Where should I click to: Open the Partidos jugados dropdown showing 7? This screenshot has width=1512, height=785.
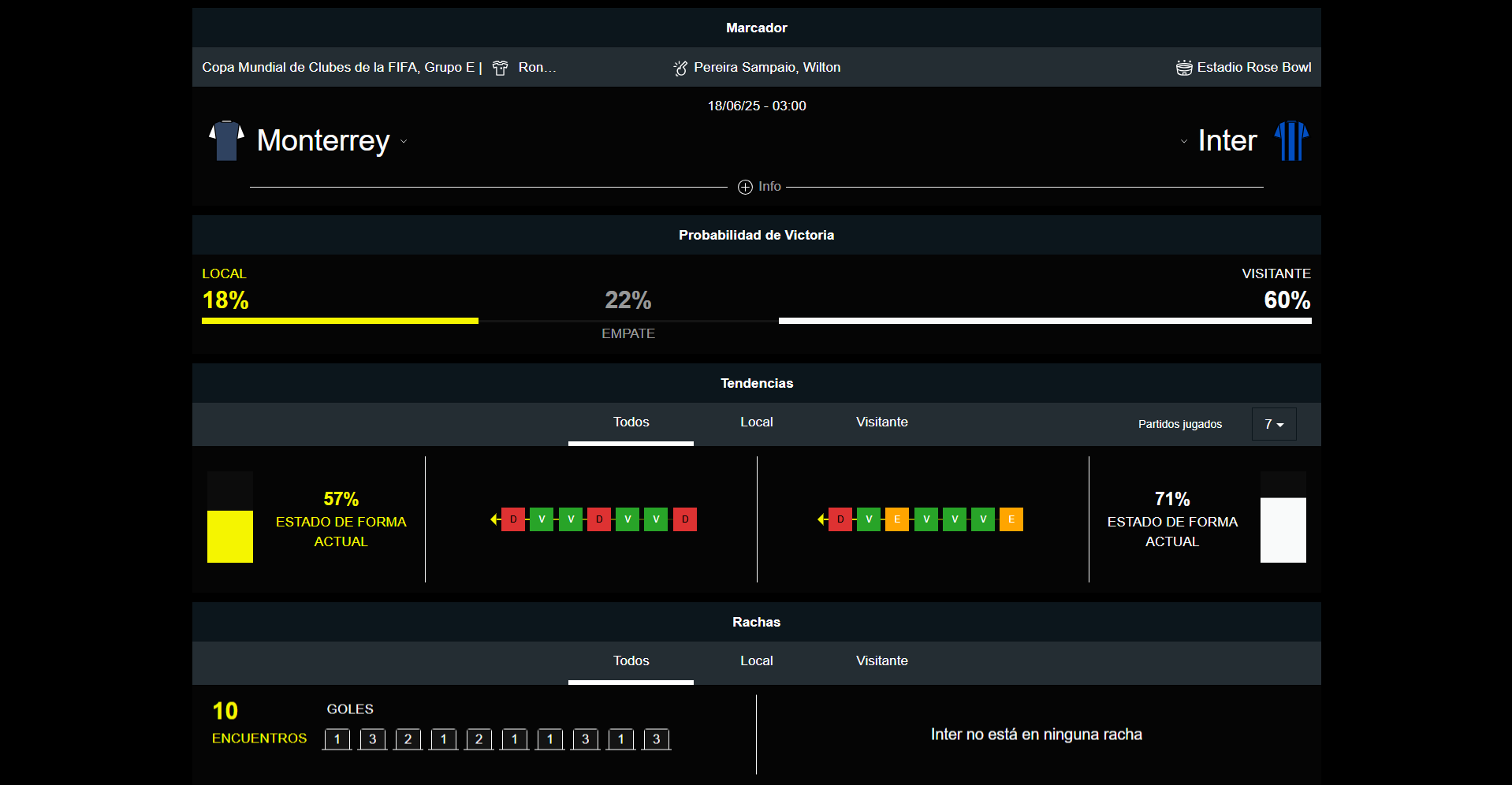1273,424
